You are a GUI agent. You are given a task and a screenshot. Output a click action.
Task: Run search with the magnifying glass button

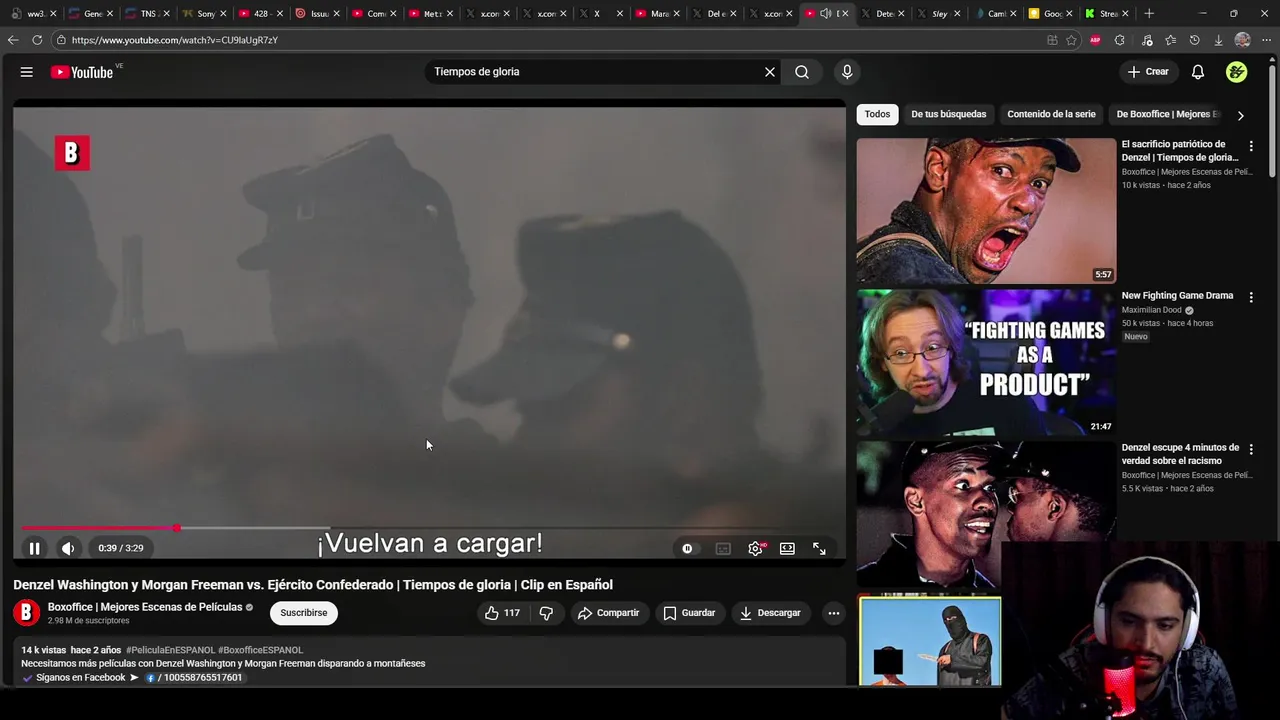(x=802, y=72)
